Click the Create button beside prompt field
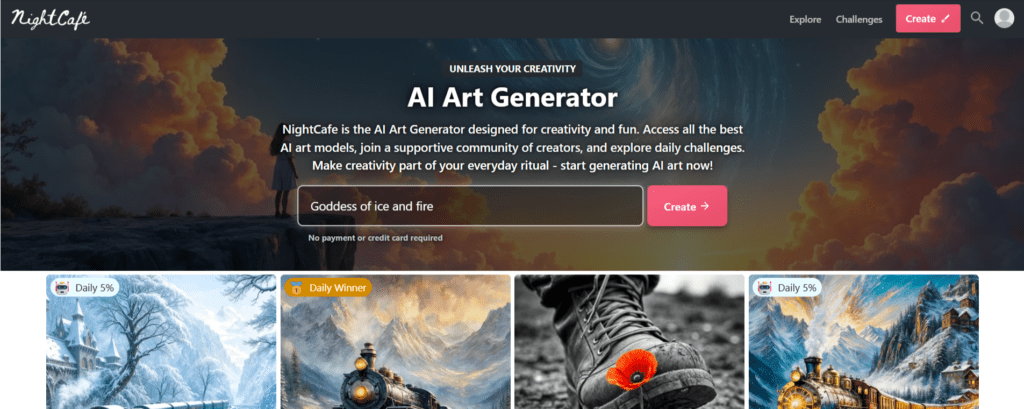This screenshot has height=409, width=1024. [687, 206]
